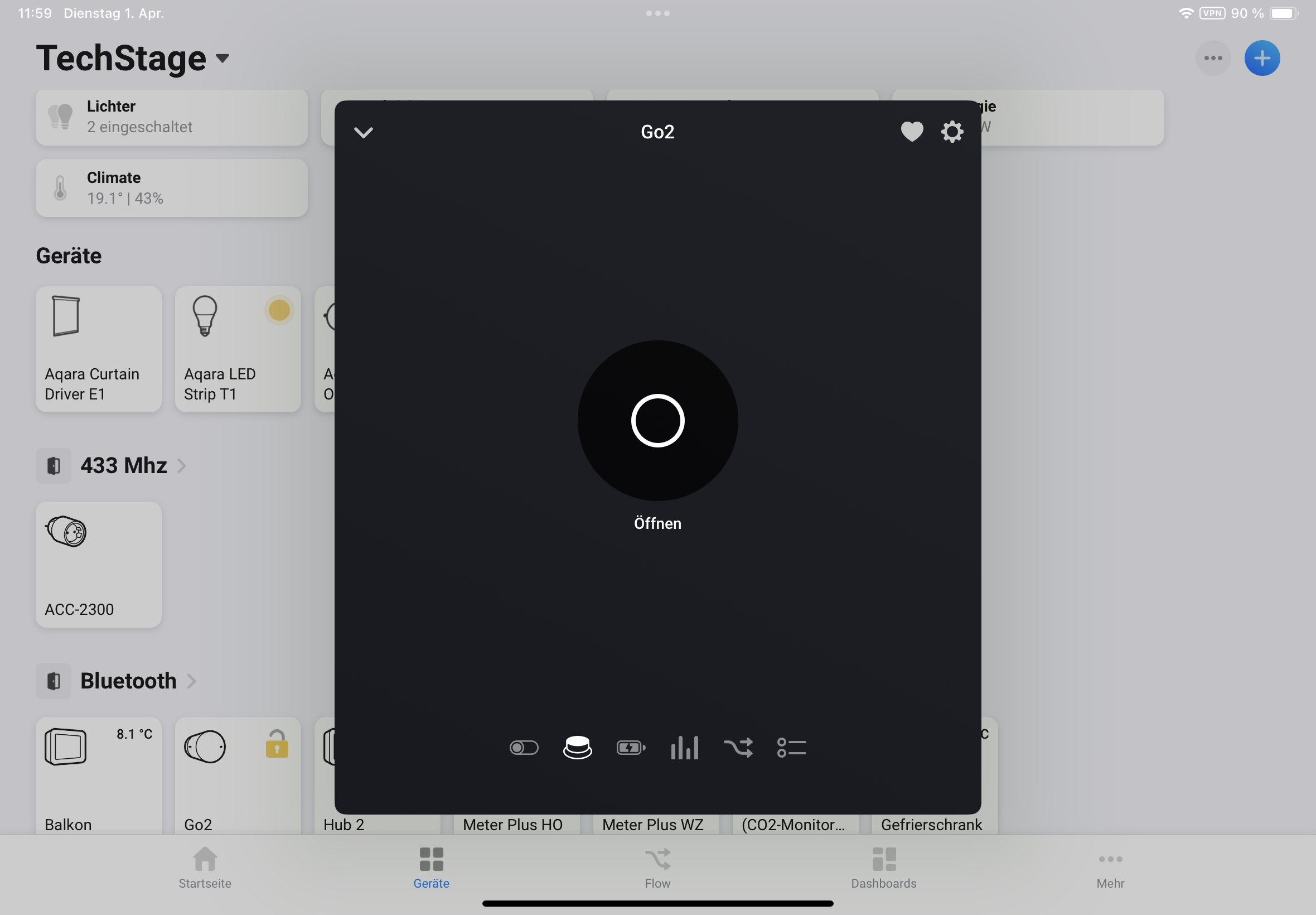Viewport: 1316px width, 915px height.
Task: Click the (CO2-Monitor... device label
Action: (x=792, y=825)
